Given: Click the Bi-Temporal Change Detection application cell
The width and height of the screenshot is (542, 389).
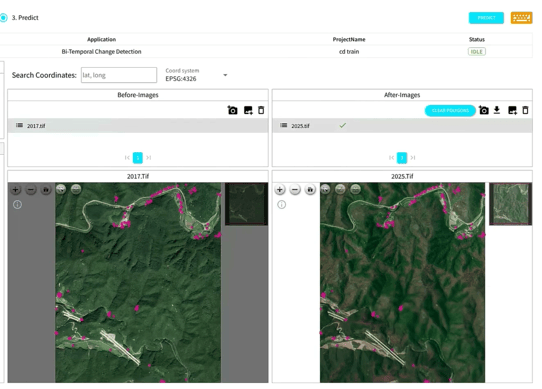Looking at the screenshot, I should pyautogui.click(x=101, y=52).
